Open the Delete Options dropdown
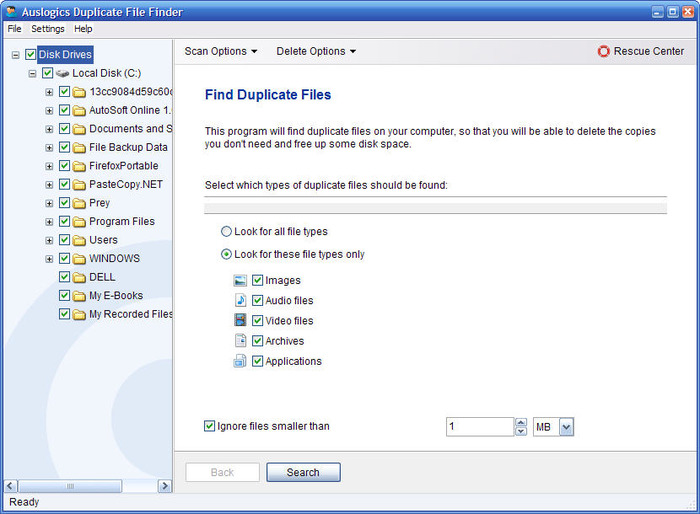This screenshot has height=514, width=700. point(315,51)
